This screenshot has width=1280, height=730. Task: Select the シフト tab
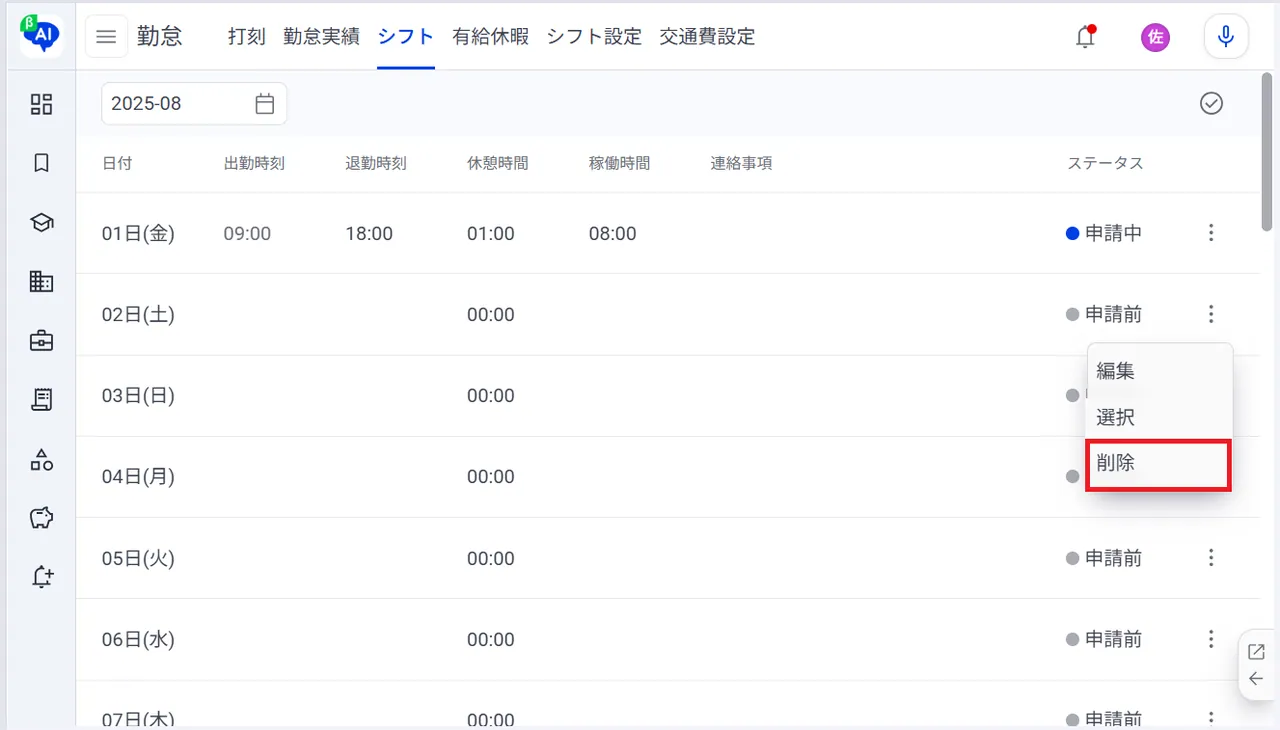pos(406,37)
